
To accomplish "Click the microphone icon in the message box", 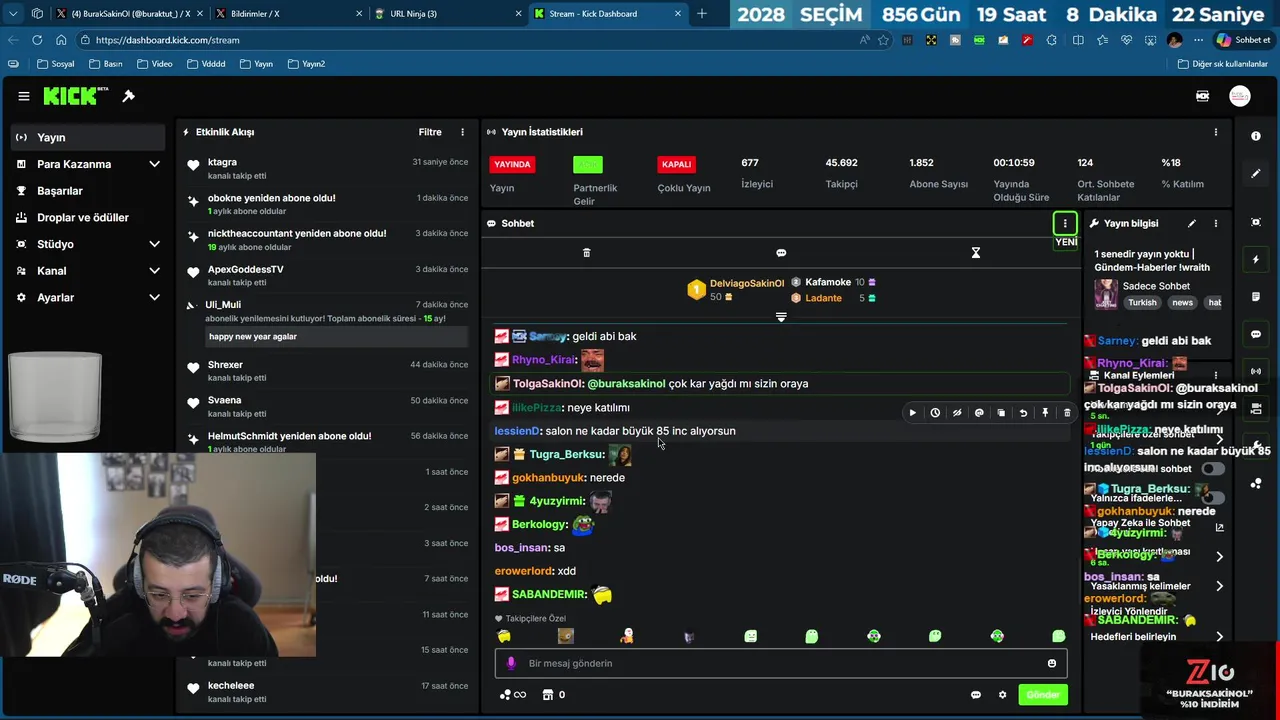I will tap(511, 663).
